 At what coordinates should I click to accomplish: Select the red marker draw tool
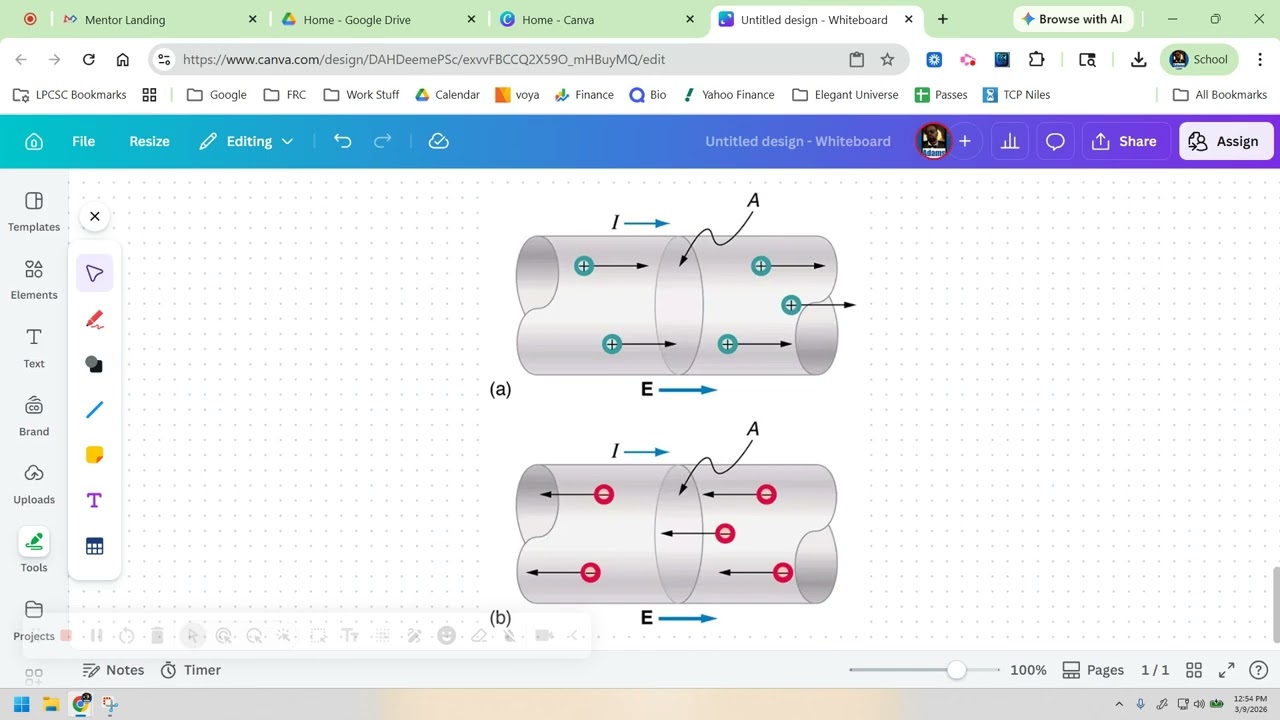tap(95, 319)
